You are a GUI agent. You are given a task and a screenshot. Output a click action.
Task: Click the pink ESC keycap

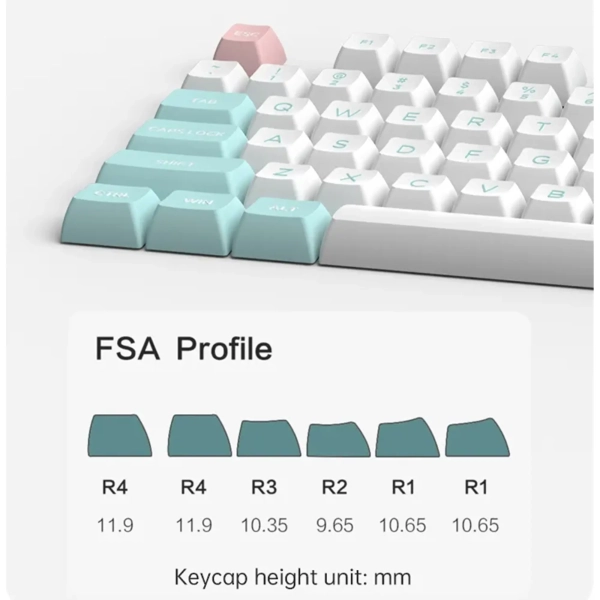click(249, 48)
